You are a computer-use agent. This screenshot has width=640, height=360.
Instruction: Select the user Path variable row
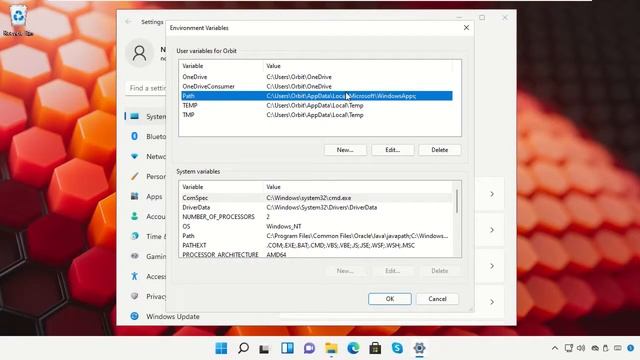click(317, 96)
